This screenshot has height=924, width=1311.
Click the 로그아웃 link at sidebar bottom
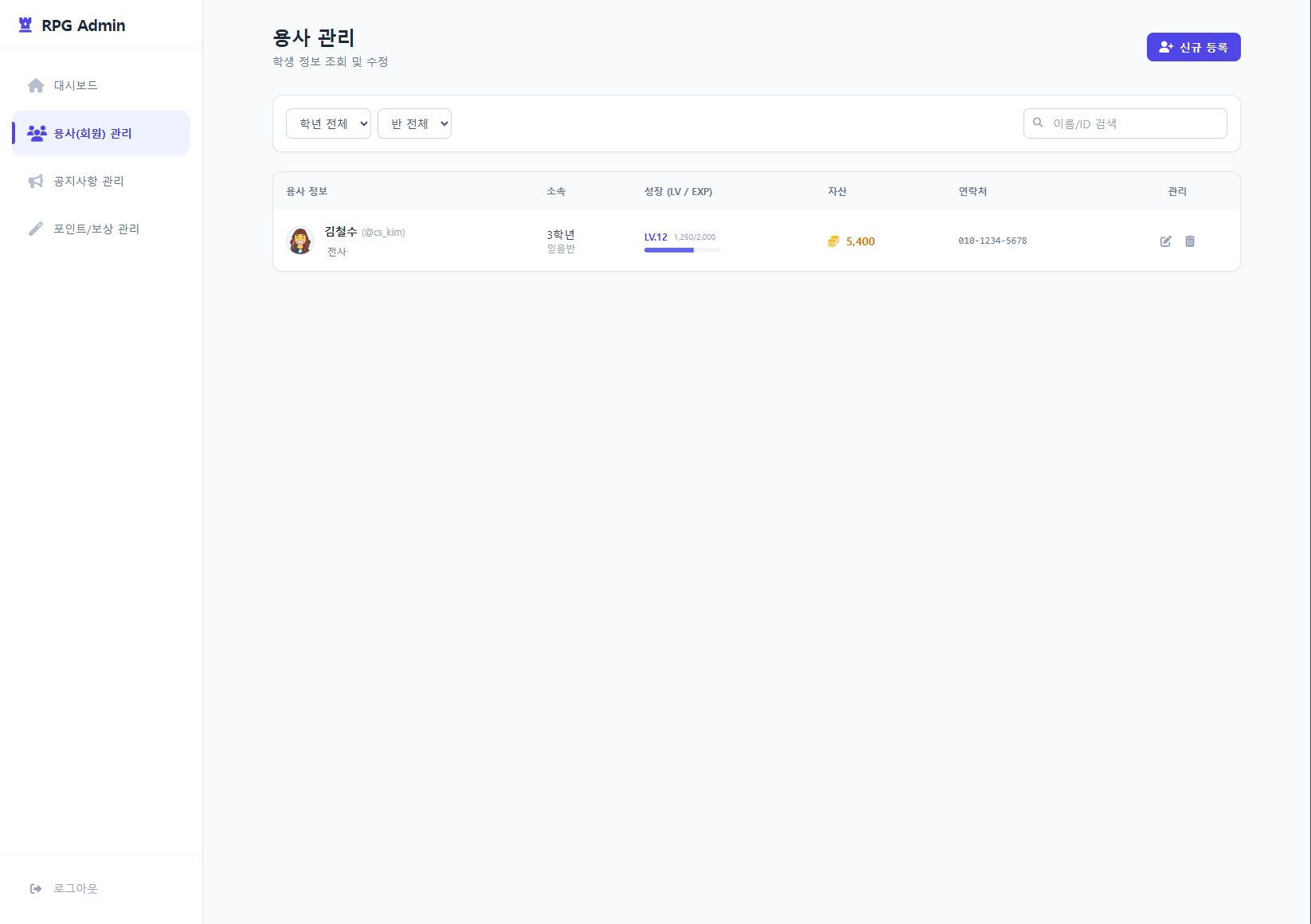tap(76, 888)
